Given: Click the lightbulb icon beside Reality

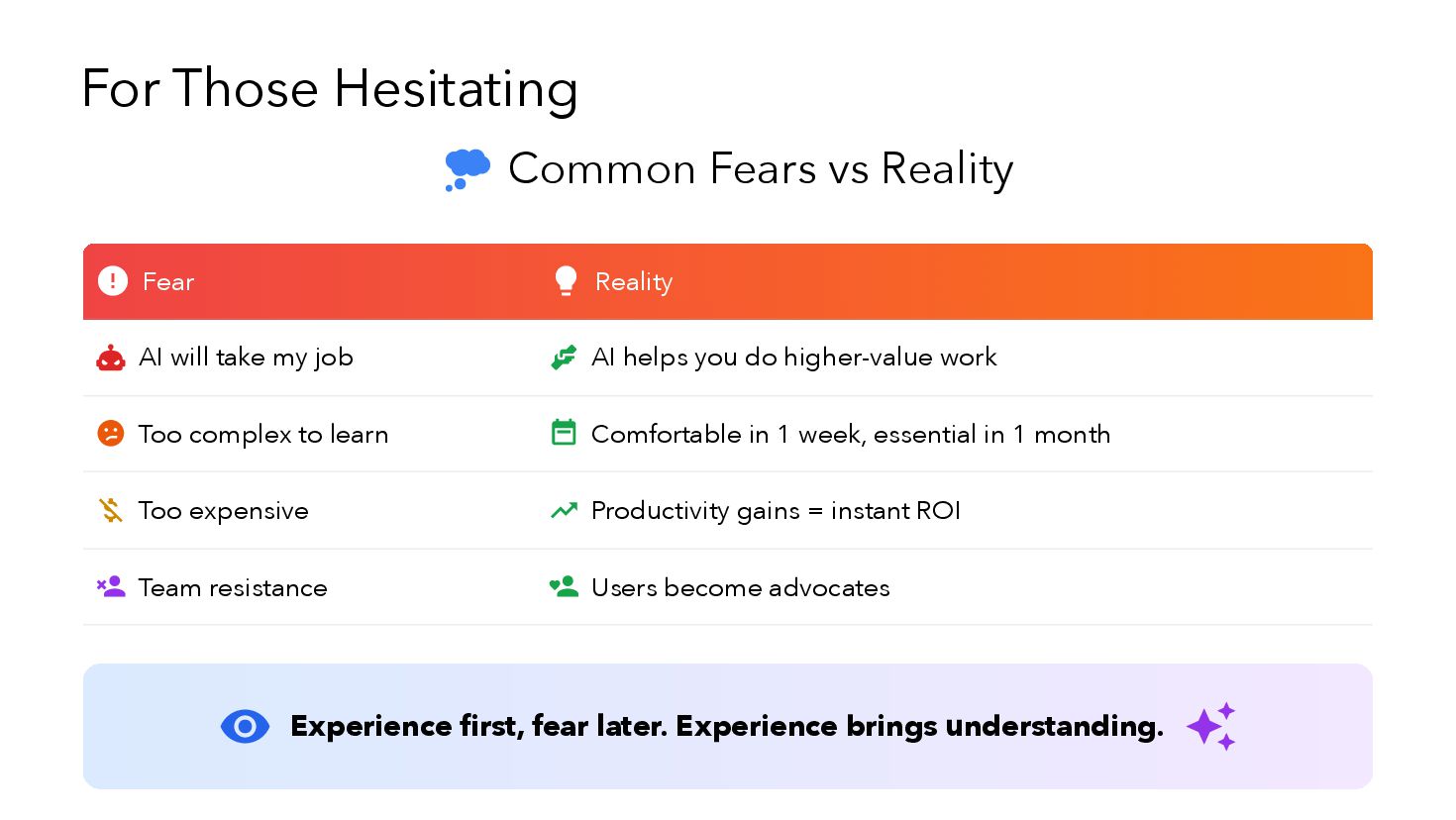Looking at the screenshot, I should pyautogui.click(x=566, y=281).
